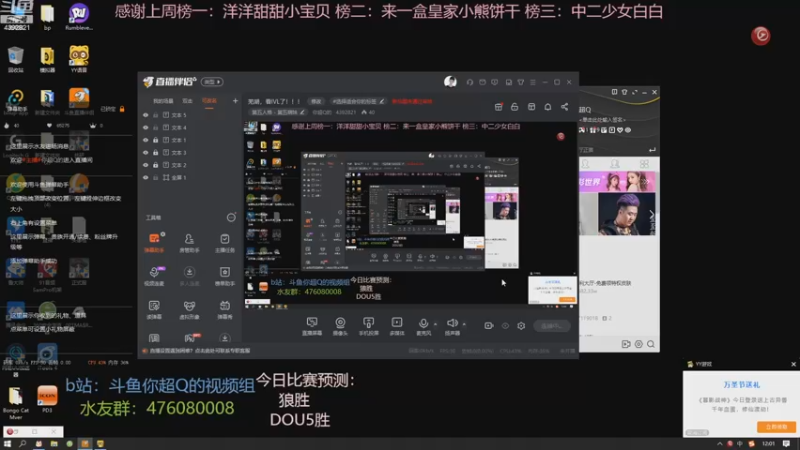Expand next banner arrow in YY window
This screenshot has height=450, width=800.
(652, 214)
